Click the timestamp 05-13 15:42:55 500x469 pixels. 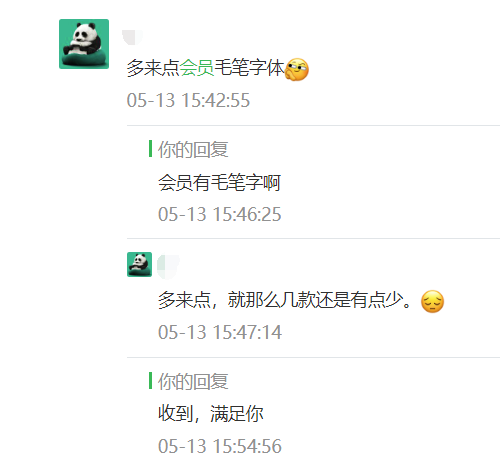point(188,100)
